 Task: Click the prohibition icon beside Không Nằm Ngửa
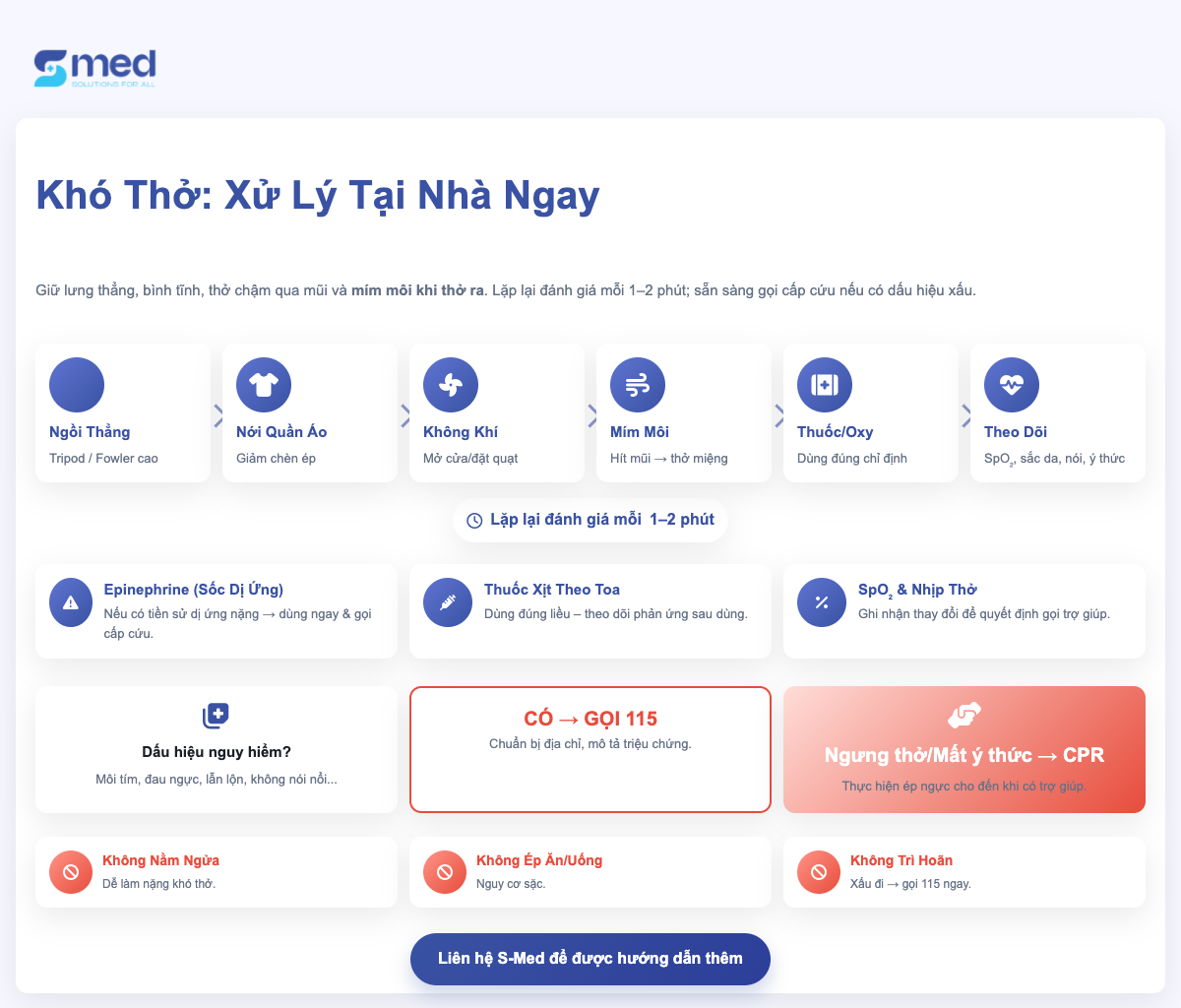click(x=71, y=872)
